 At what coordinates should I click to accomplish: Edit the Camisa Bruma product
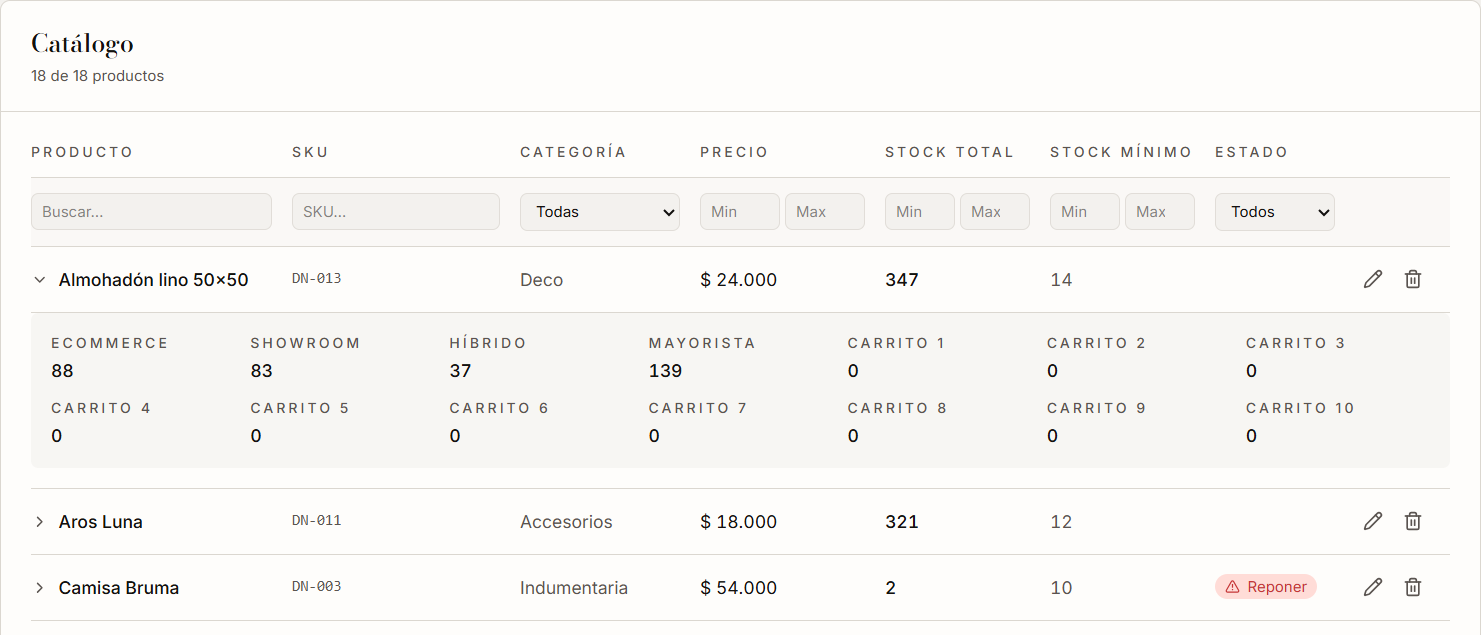[x=1373, y=587]
